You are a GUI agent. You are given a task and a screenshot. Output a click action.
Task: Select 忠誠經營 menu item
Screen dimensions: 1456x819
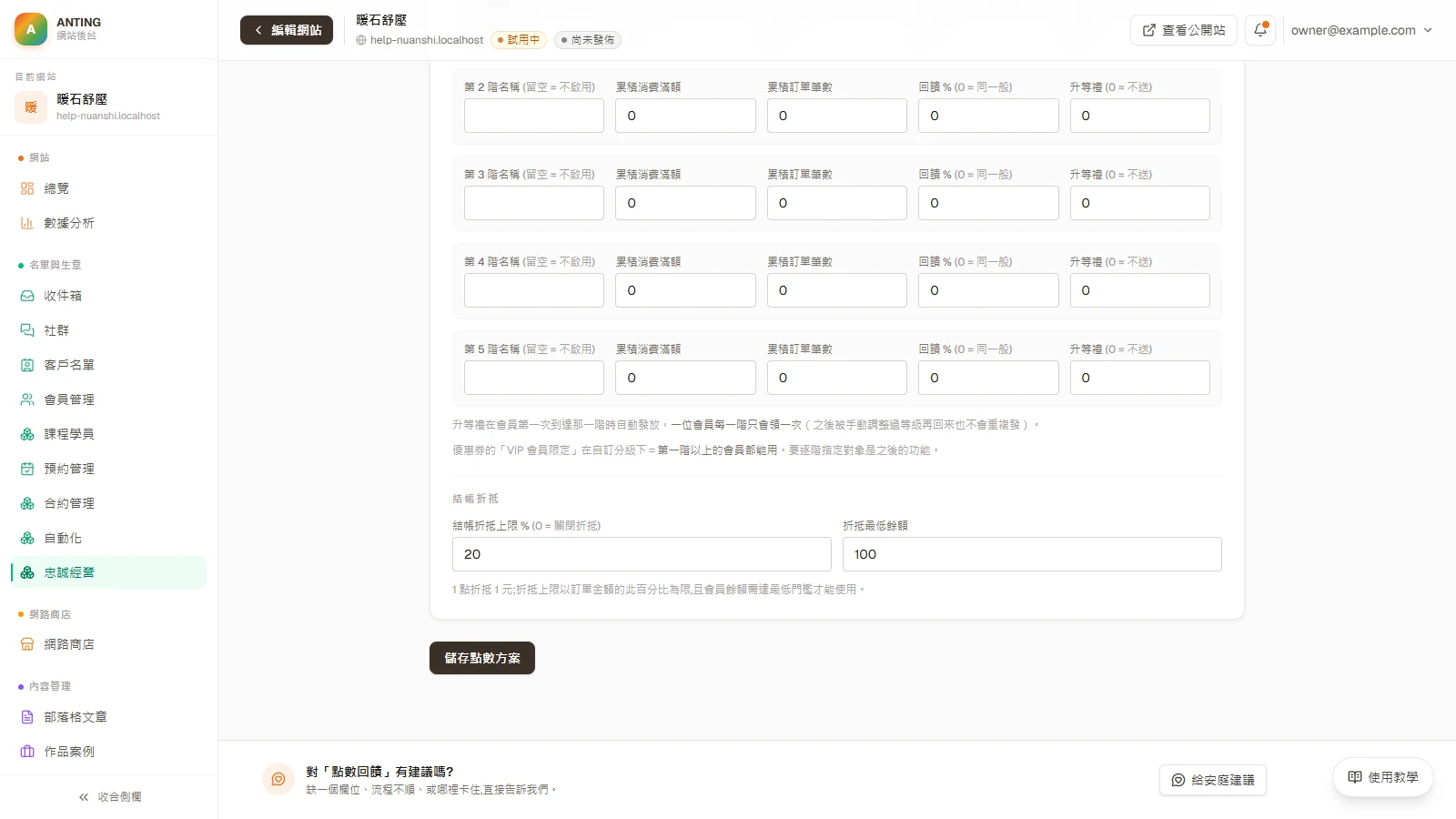pos(109,572)
